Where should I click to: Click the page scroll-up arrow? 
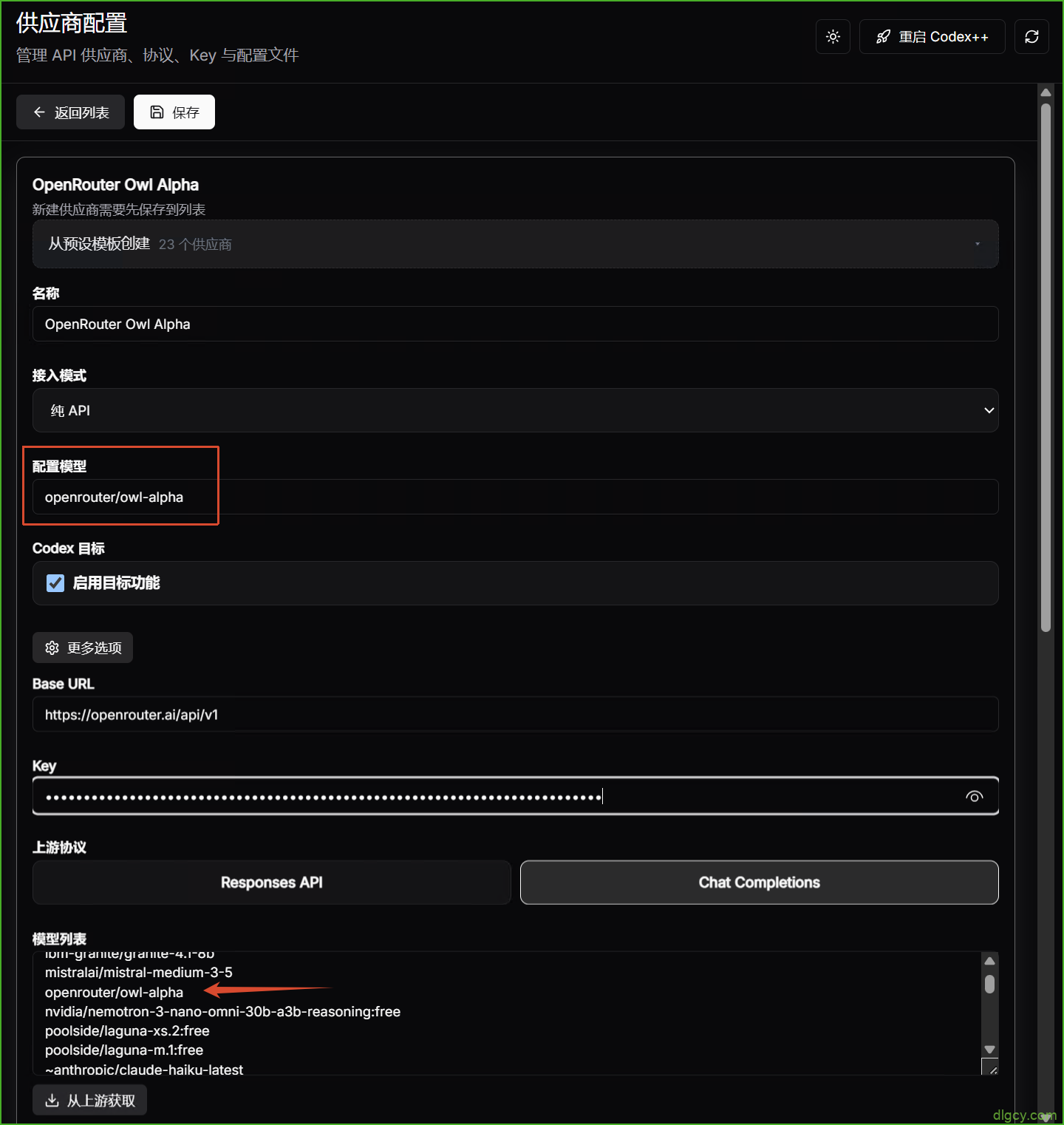click(x=1046, y=92)
